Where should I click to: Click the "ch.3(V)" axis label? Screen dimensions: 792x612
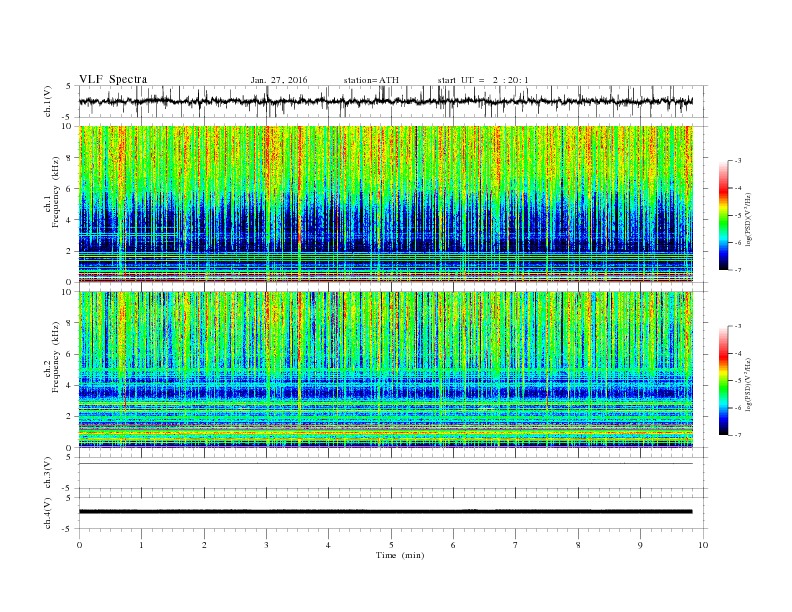[48, 474]
